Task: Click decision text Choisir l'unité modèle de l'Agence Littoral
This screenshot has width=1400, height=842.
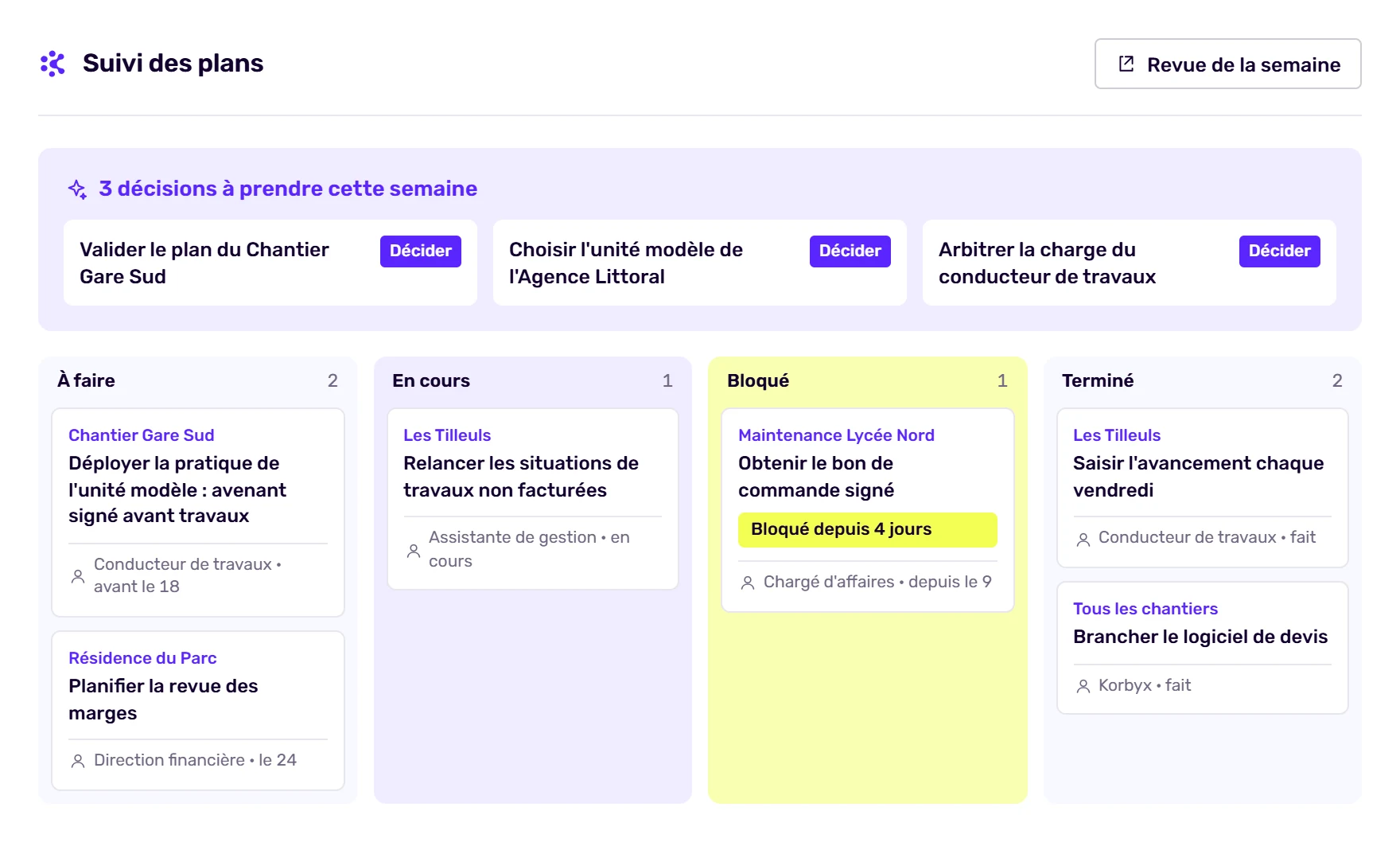Action: tap(626, 263)
